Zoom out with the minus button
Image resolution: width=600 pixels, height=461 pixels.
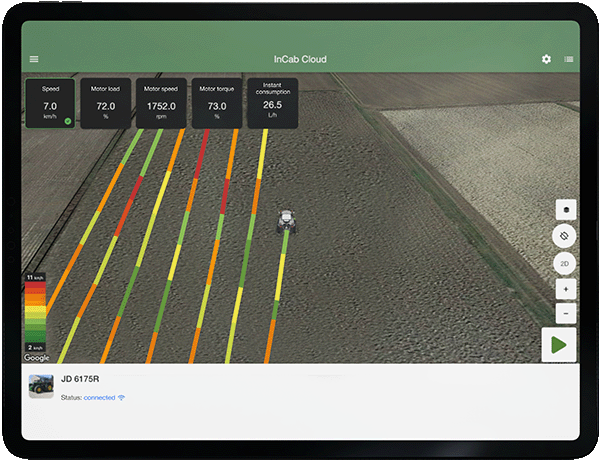click(566, 314)
